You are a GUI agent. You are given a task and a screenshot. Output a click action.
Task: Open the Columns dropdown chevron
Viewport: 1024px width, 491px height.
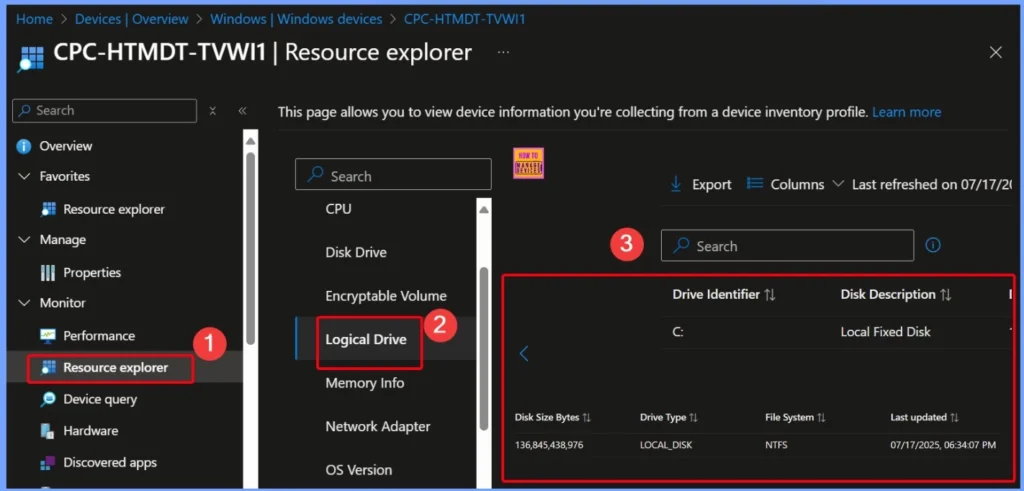point(838,184)
